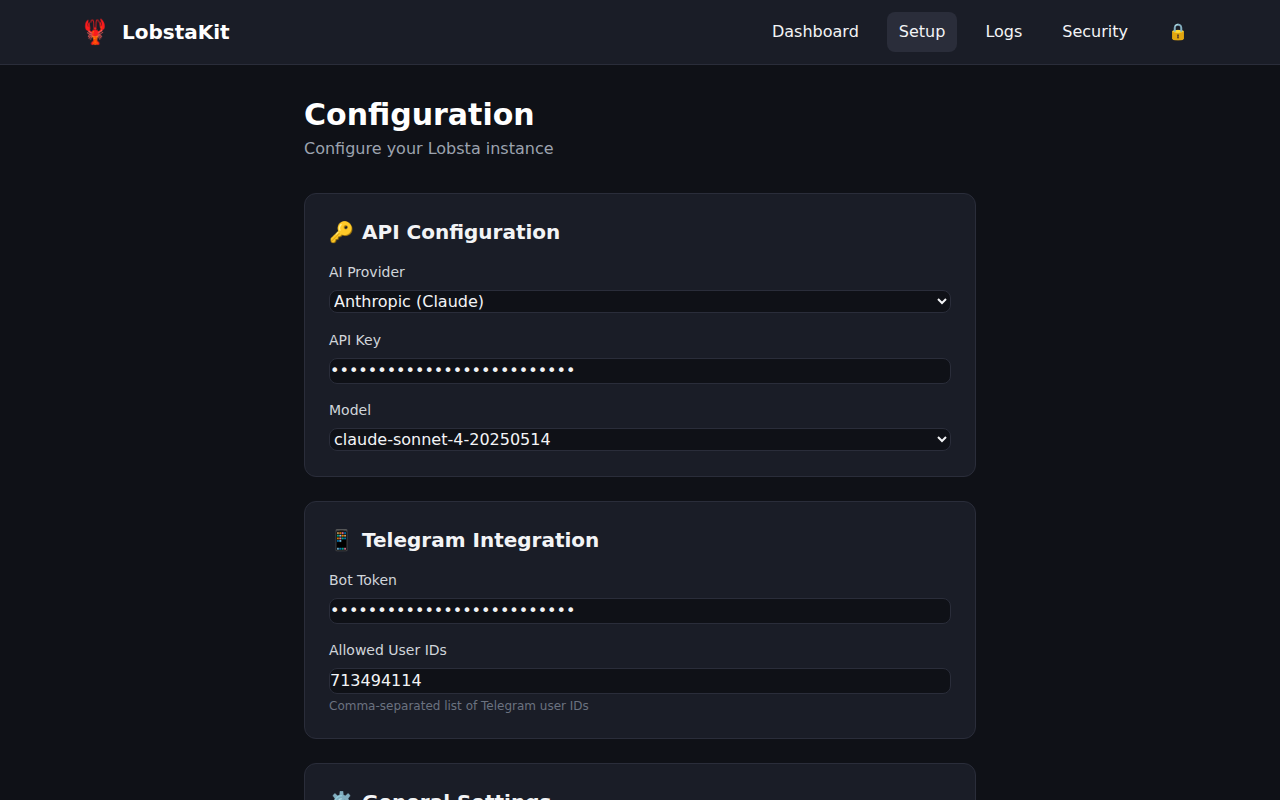Click the gear icon next to General Settings
Viewport: 1280px width, 800px height.
point(341,797)
